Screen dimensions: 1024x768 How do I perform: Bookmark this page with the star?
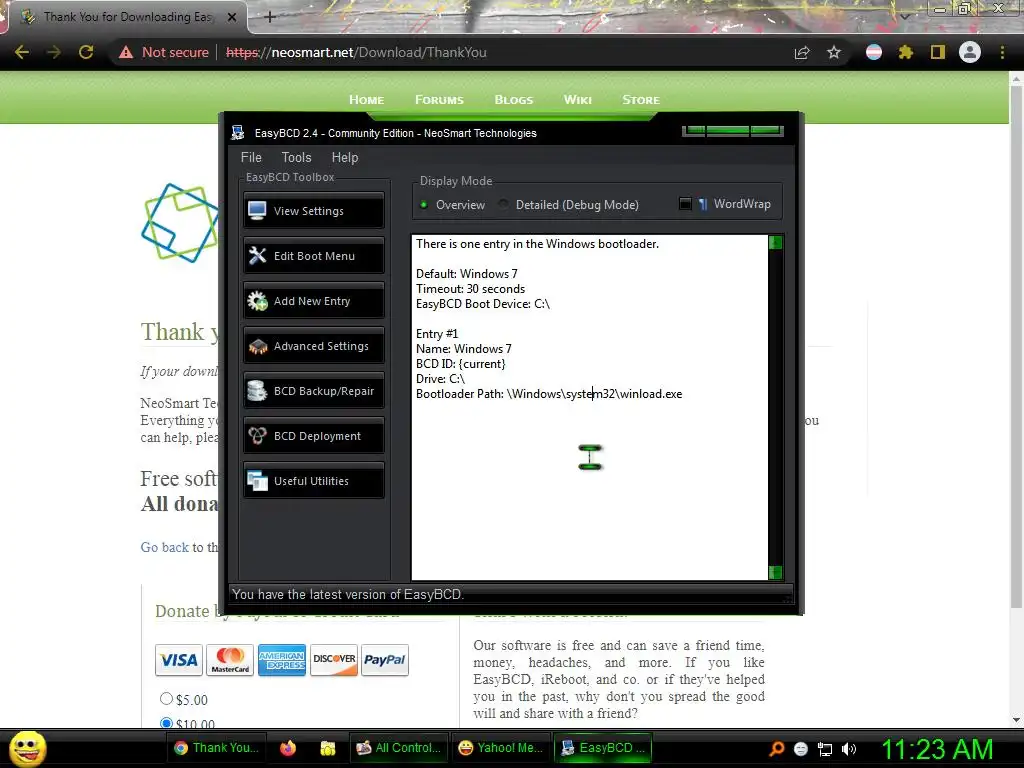click(834, 52)
